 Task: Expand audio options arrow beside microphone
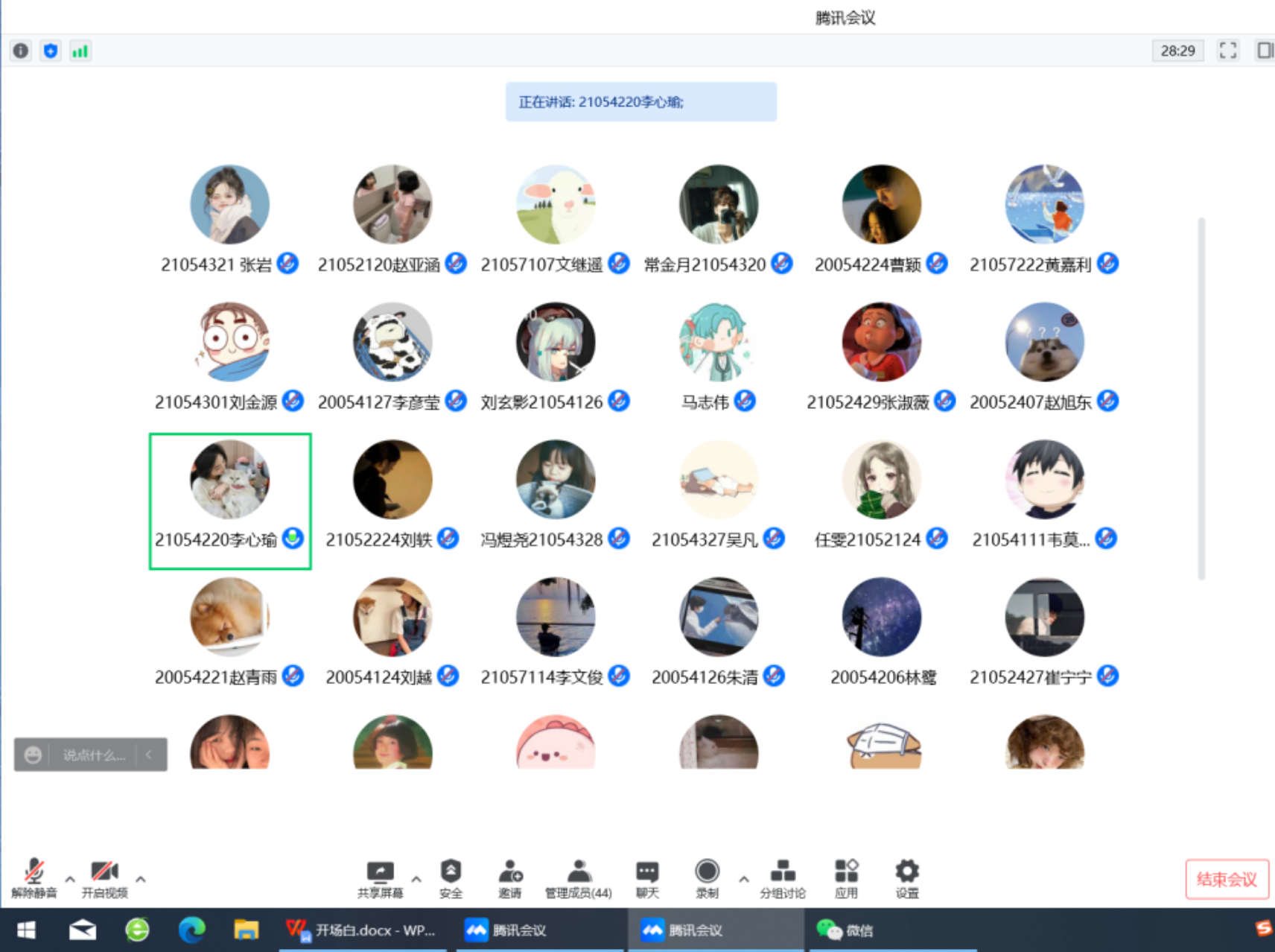[x=70, y=879]
